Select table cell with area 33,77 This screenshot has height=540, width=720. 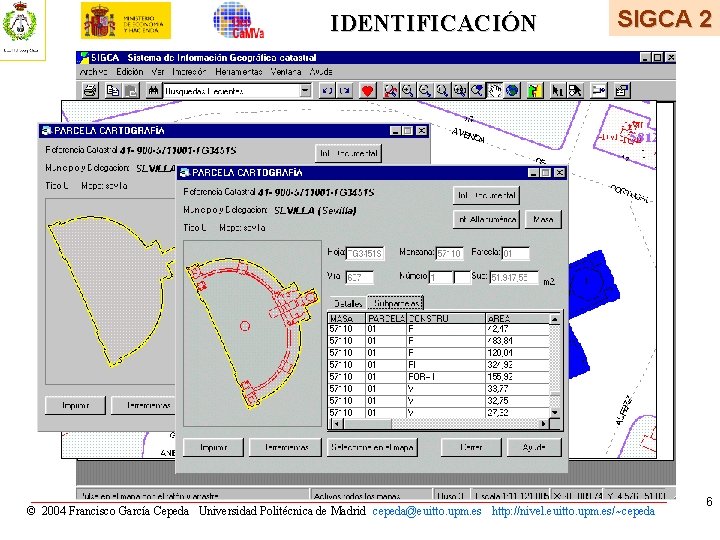coord(517,389)
